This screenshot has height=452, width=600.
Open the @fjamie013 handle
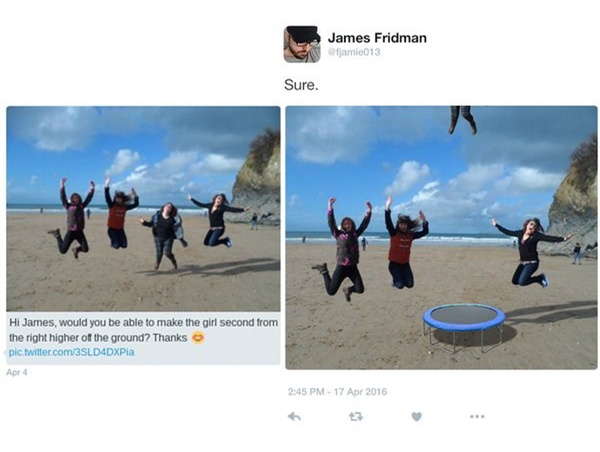point(354,52)
